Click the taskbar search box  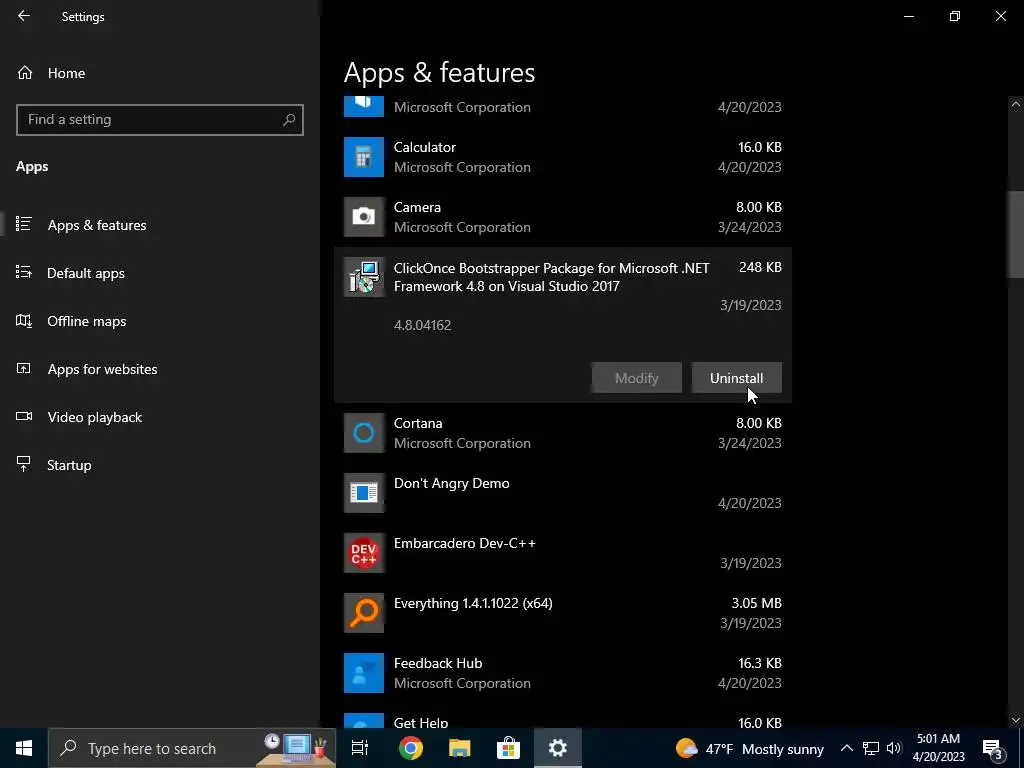pyautogui.click(x=192, y=748)
